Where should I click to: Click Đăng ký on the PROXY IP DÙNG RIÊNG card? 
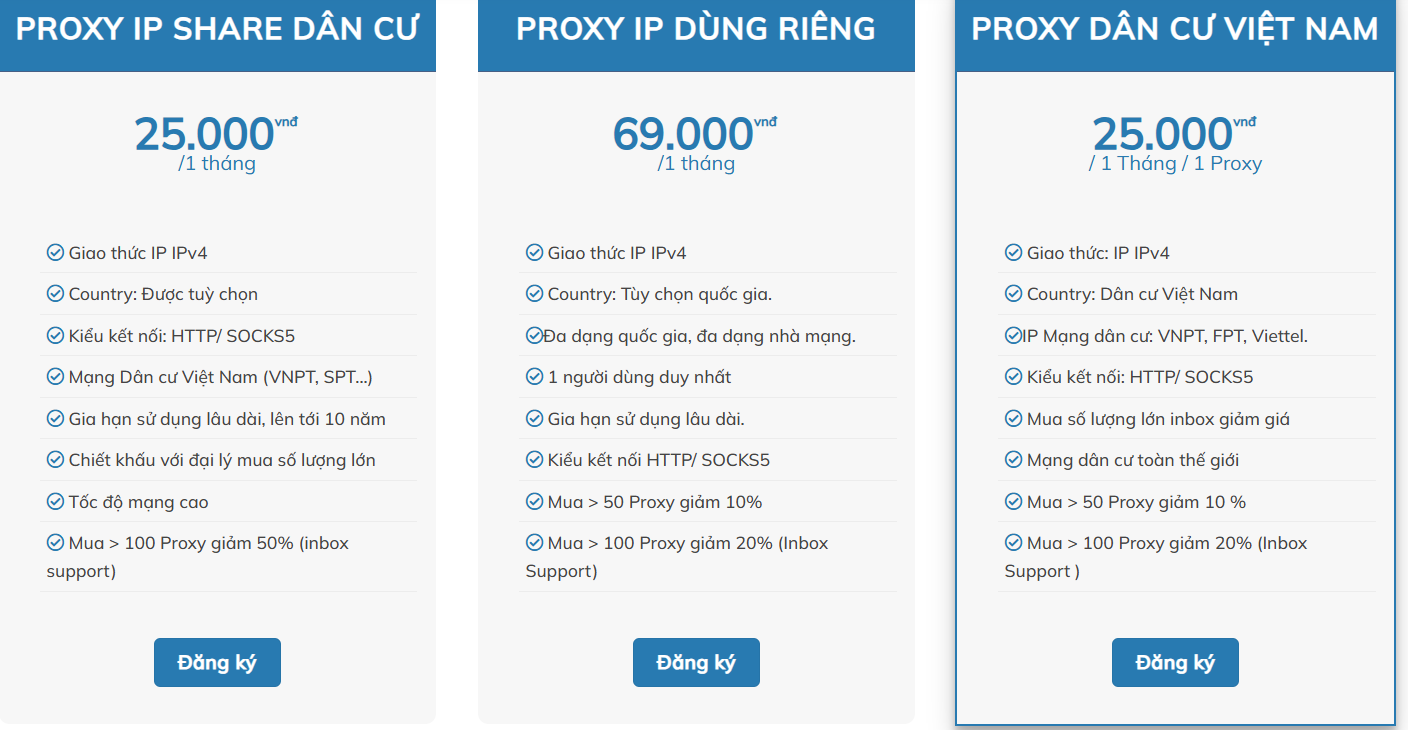pos(696,662)
